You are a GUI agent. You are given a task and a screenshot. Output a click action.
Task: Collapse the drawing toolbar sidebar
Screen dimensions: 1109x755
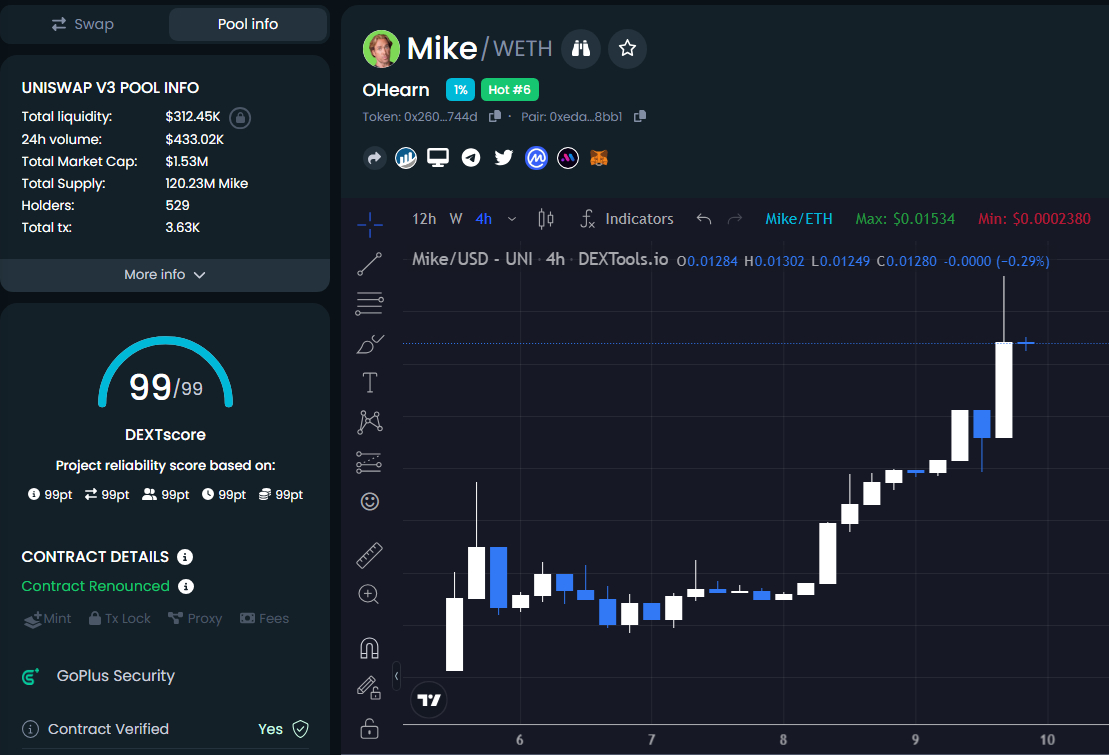[x=397, y=676]
